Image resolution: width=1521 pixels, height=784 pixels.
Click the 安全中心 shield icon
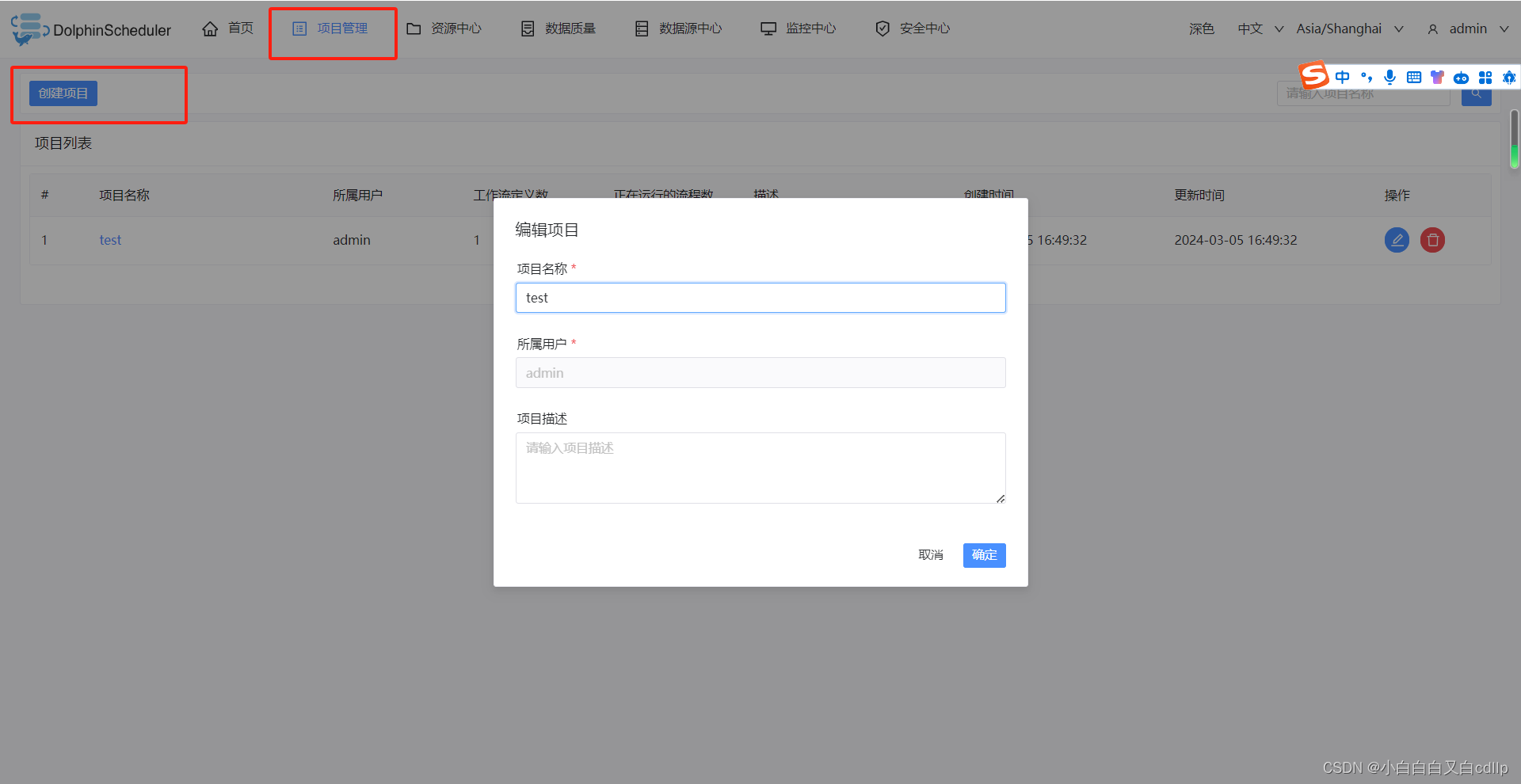click(x=882, y=29)
